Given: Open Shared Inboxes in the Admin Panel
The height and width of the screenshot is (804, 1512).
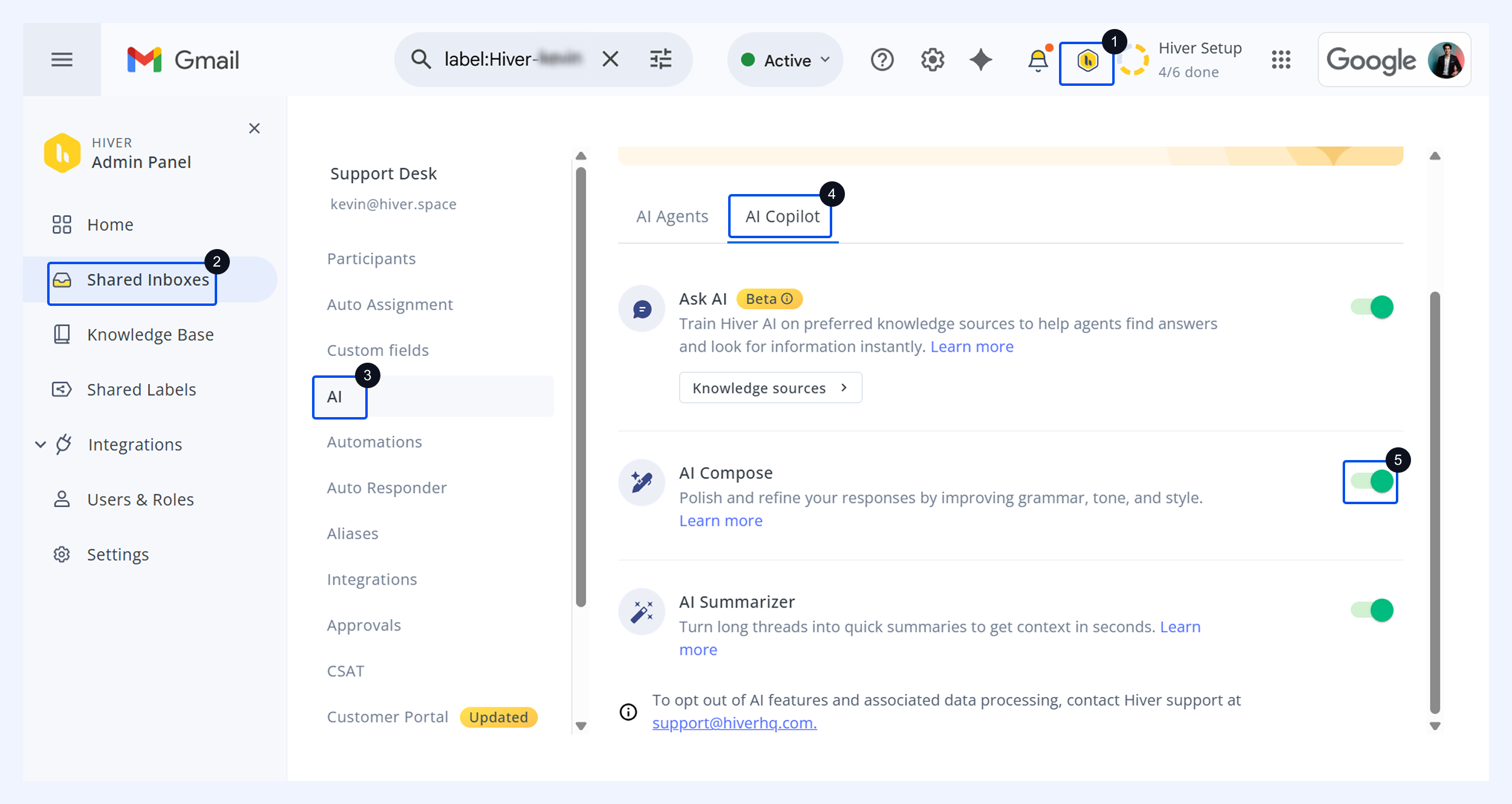Looking at the screenshot, I should pyautogui.click(x=150, y=280).
